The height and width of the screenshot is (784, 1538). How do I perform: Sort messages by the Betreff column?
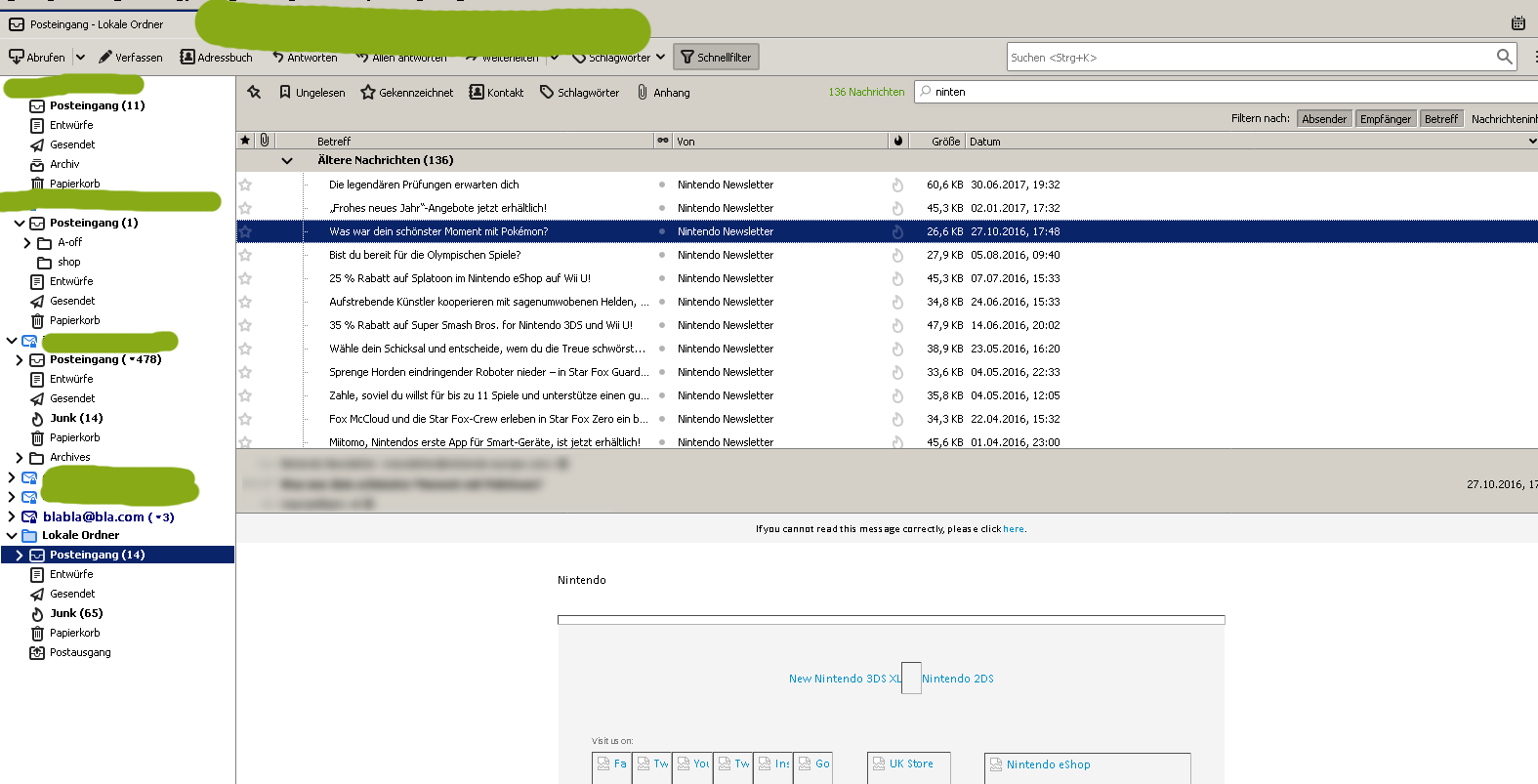click(464, 141)
